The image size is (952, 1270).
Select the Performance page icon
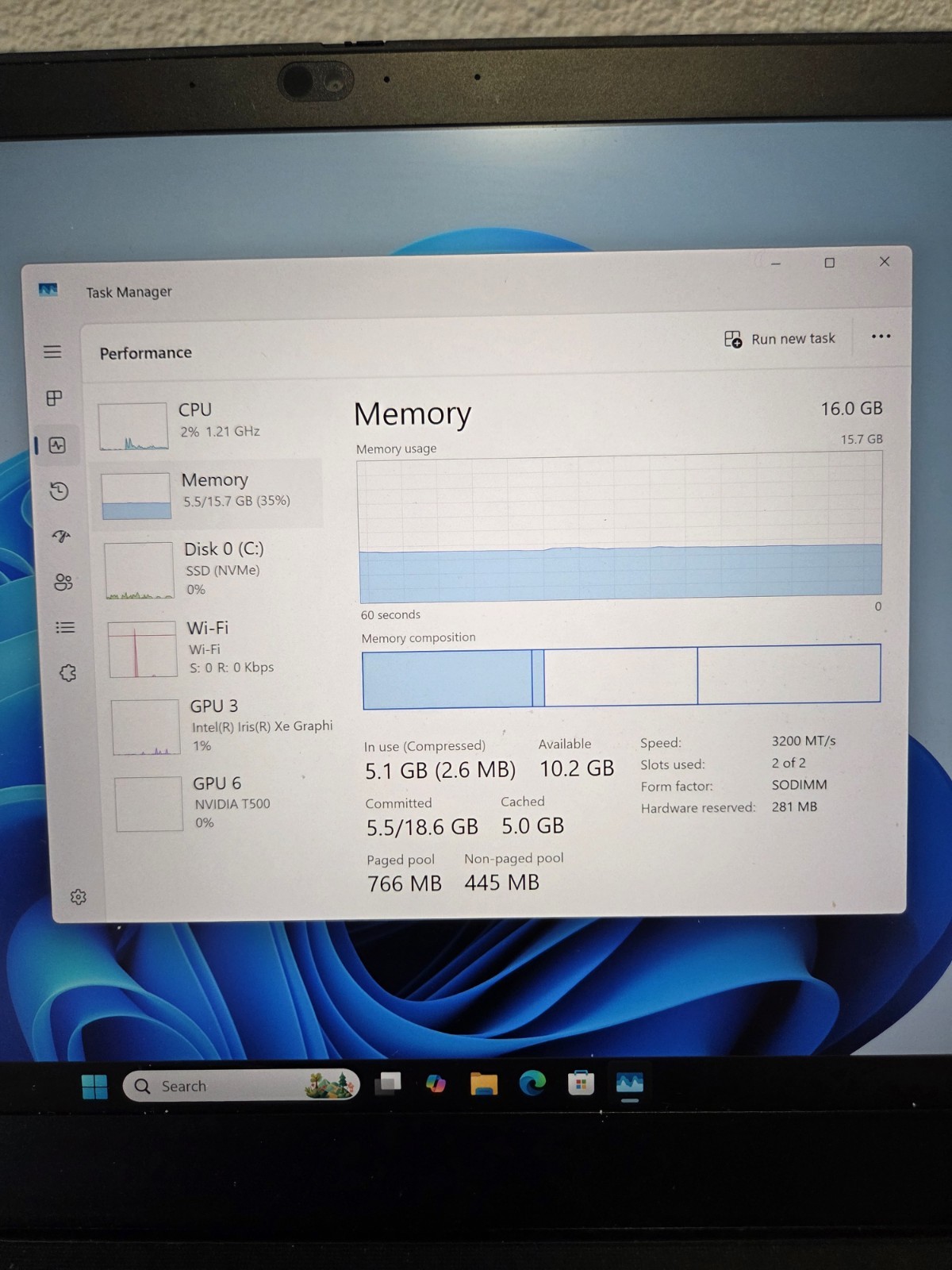[x=57, y=445]
